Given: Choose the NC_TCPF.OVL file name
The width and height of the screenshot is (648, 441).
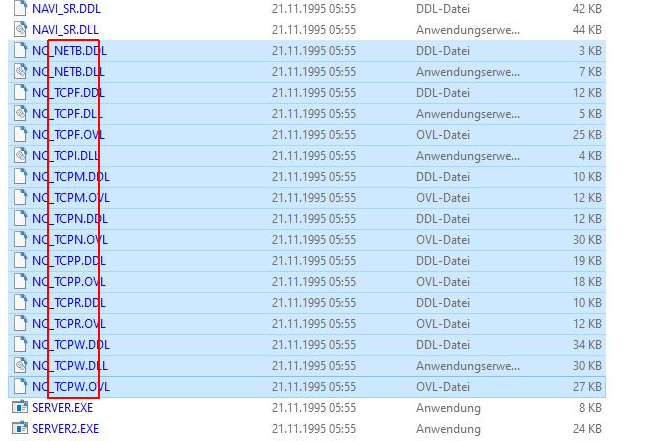Looking at the screenshot, I should (69, 135).
